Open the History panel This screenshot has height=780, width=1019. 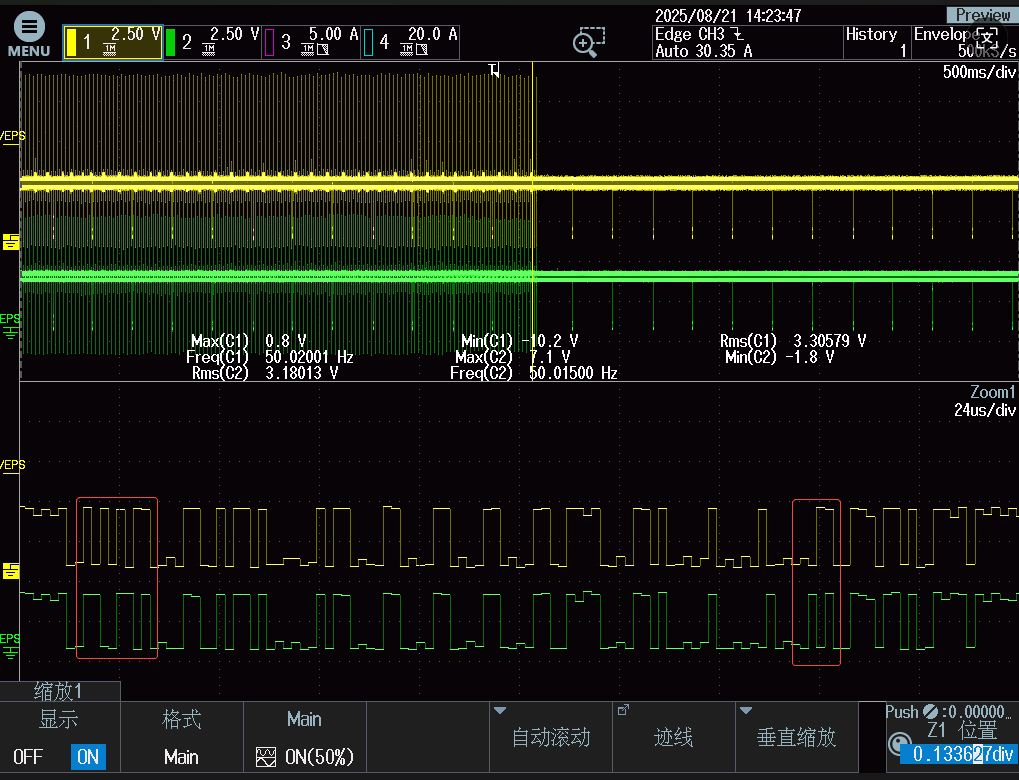[876, 42]
